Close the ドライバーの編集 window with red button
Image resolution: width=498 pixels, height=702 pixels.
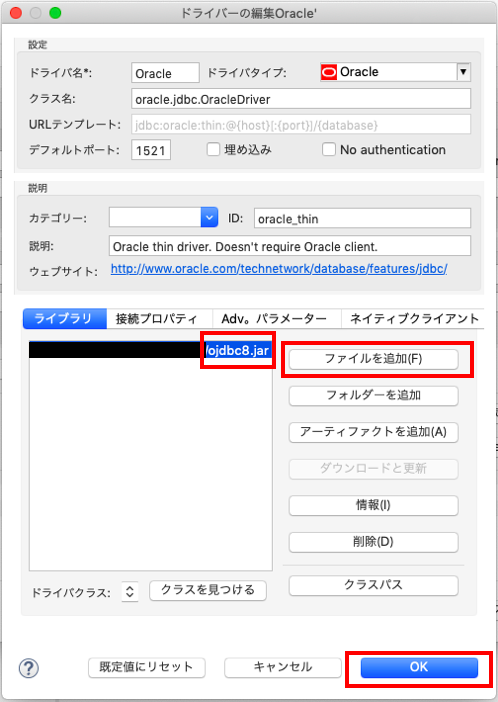point(16,13)
